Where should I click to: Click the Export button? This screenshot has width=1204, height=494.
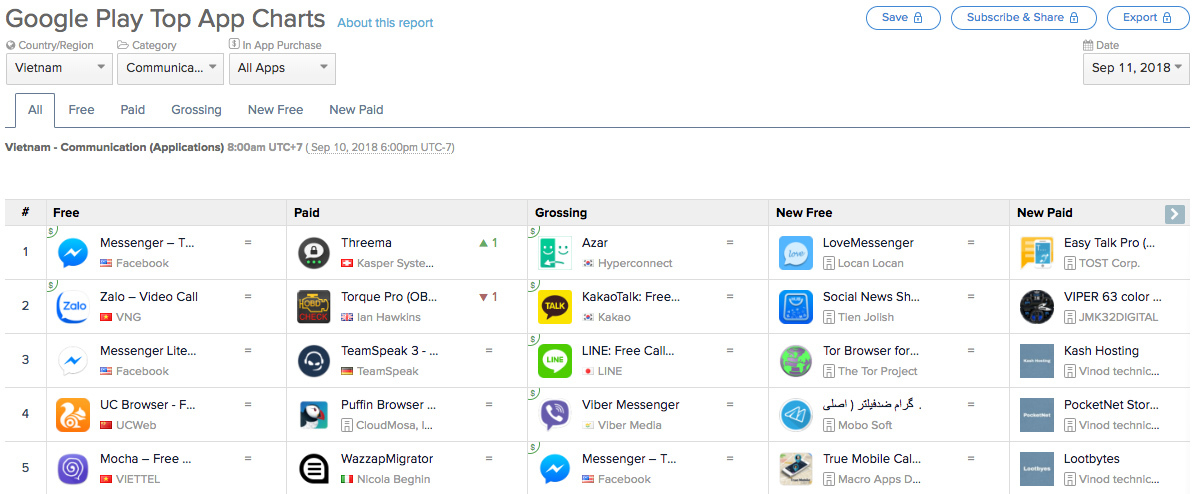tap(1148, 17)
